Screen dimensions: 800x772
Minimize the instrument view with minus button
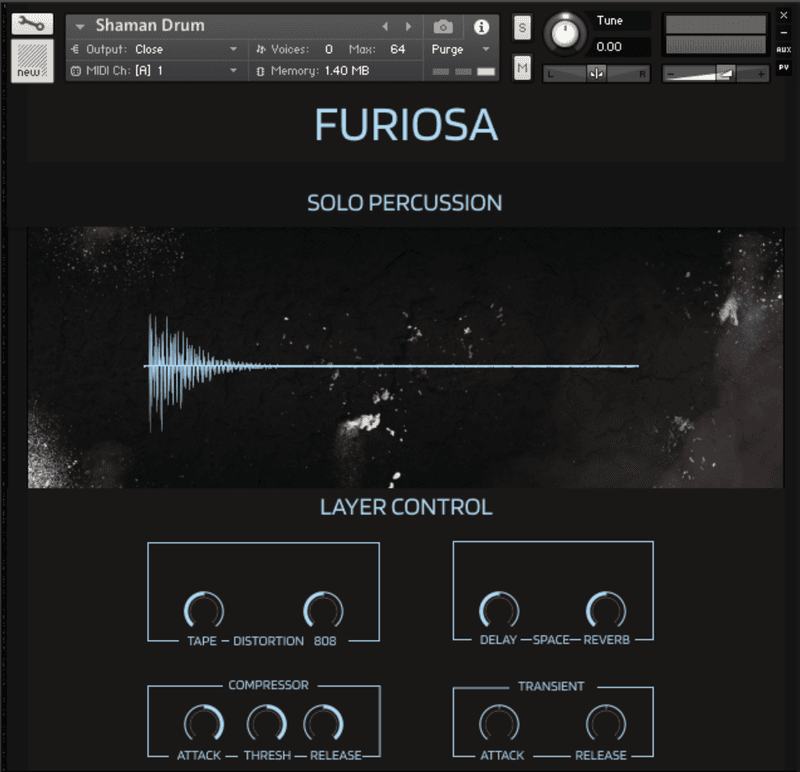[784, 33]
